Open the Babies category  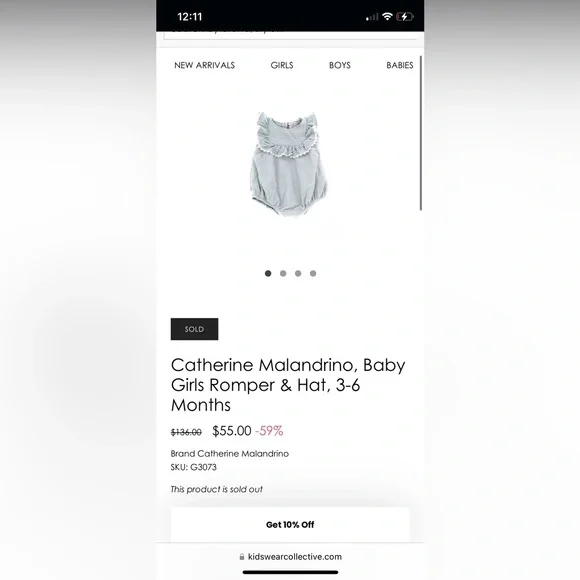[x=399, y=65]
